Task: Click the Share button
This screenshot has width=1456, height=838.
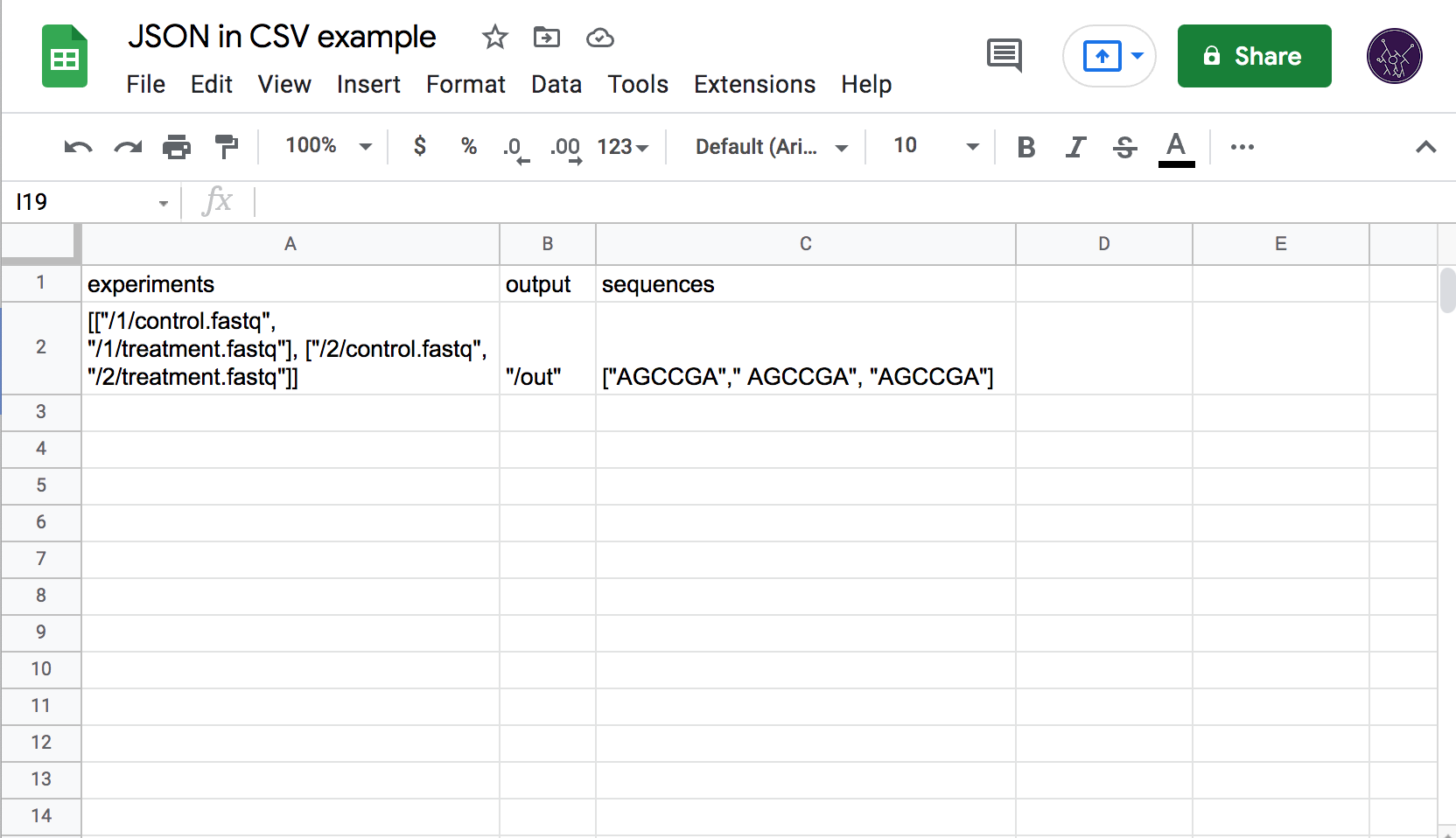Action: click(1254, 56)
